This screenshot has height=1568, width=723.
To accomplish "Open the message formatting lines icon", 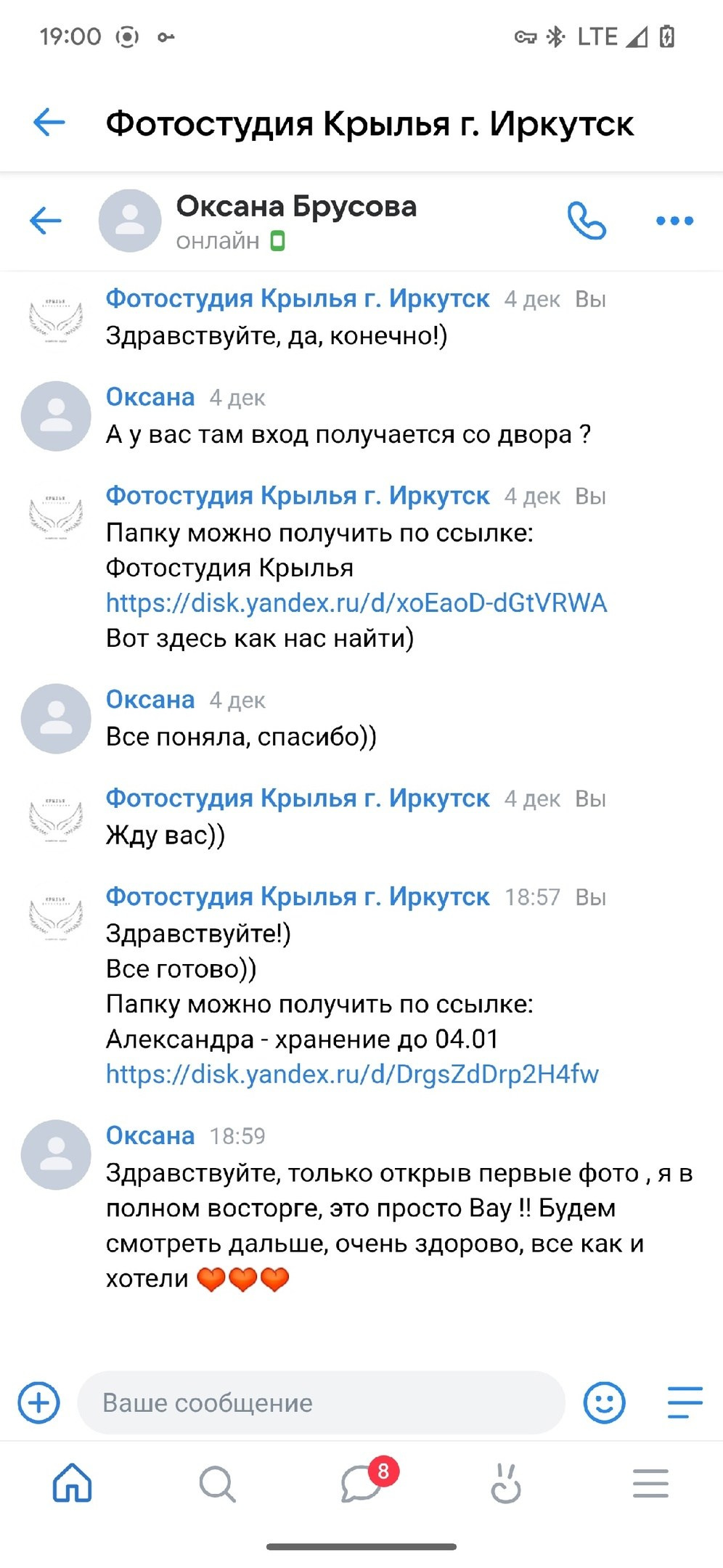I will [x=682, y=1402].
